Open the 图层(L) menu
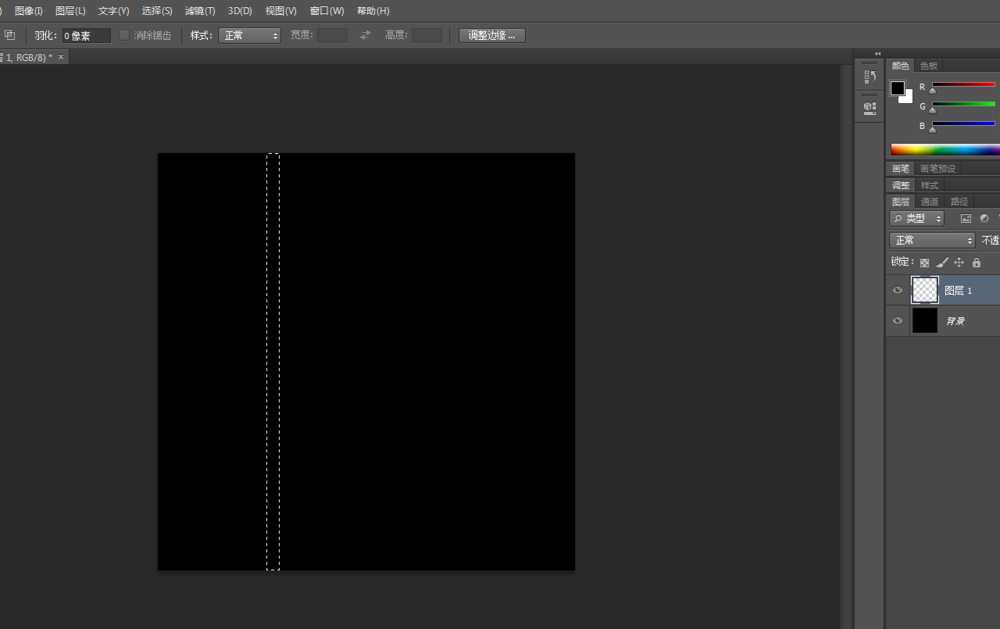1000x629 pixels. [70, 11]
